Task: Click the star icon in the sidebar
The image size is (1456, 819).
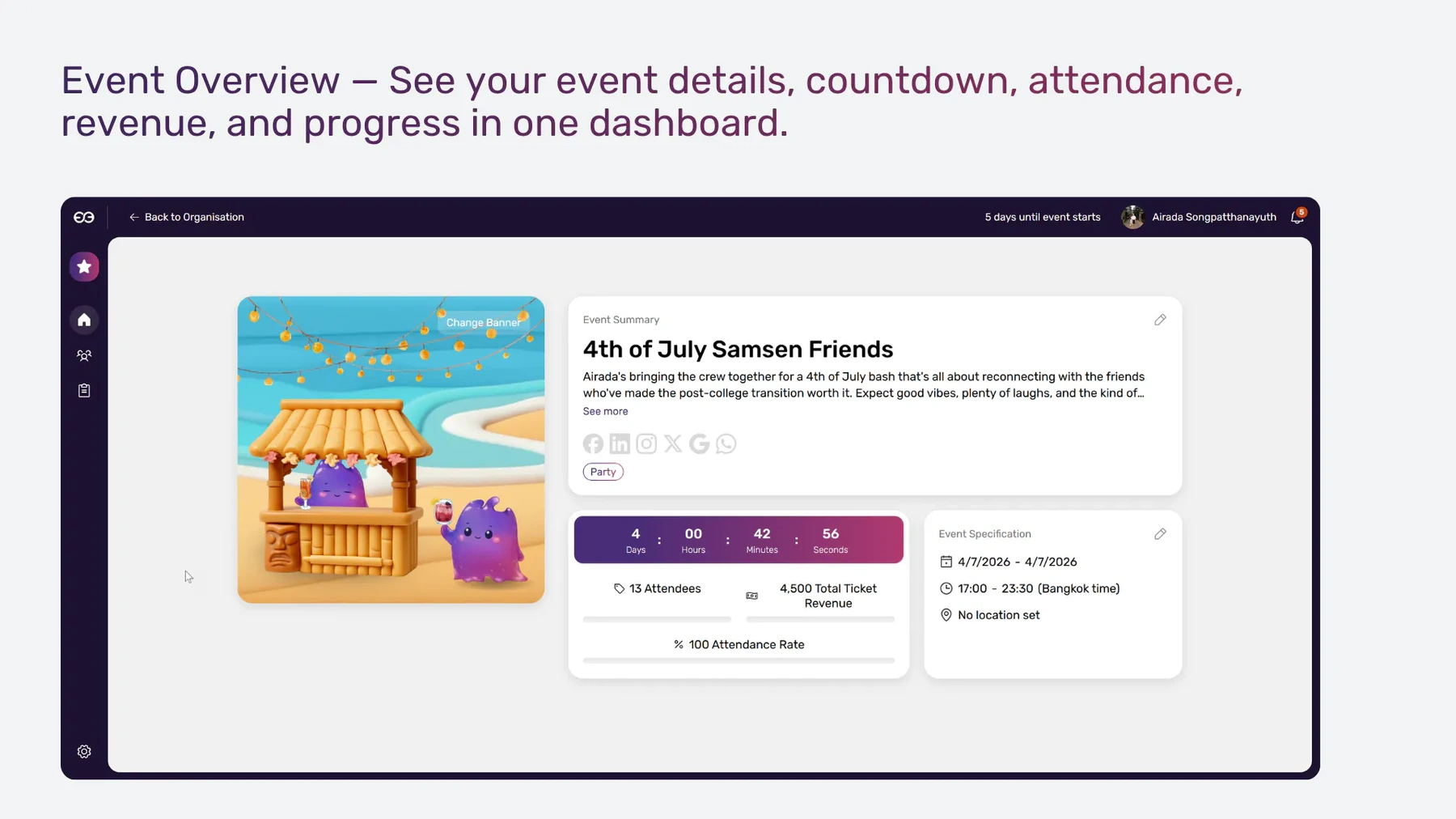Action: pyautogui.click(x=84, y=267)
